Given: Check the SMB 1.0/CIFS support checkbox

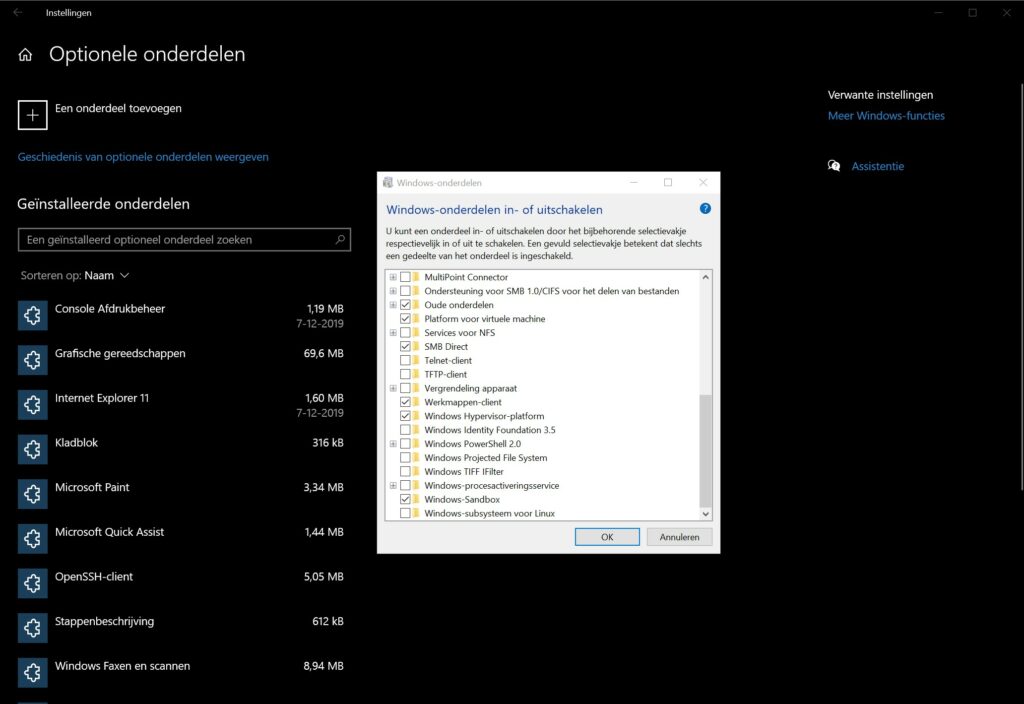Looking at the screenshot, I should click(x=405, y=291).
